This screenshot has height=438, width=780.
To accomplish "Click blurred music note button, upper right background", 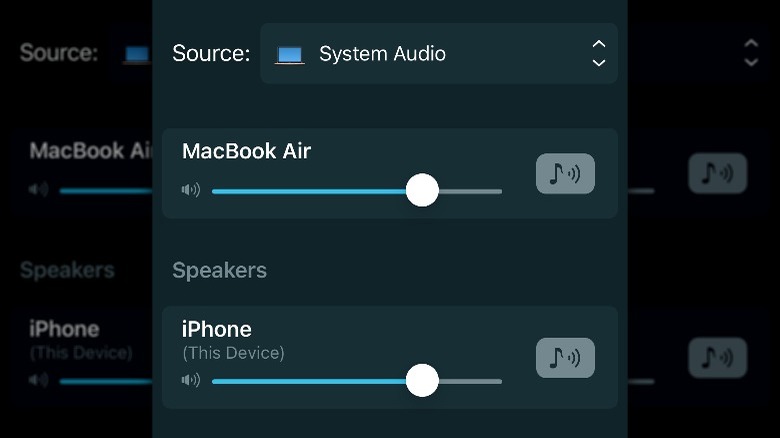I will point(717,174).
